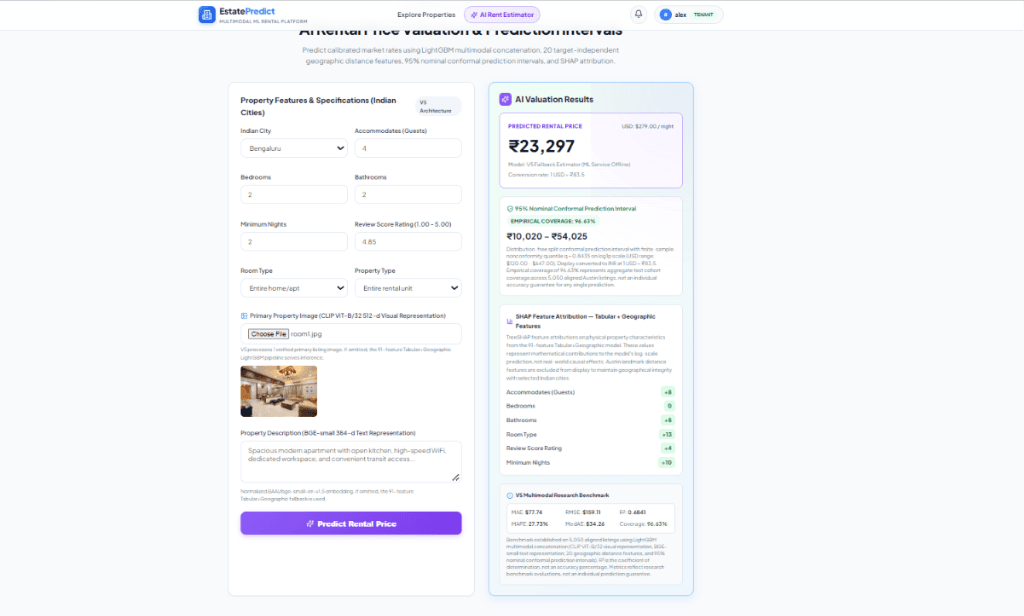Focus the Accommodates (Guests) field
Image resolution: width=1024 pixels, height=616 pixels.
tap(408, 148)
